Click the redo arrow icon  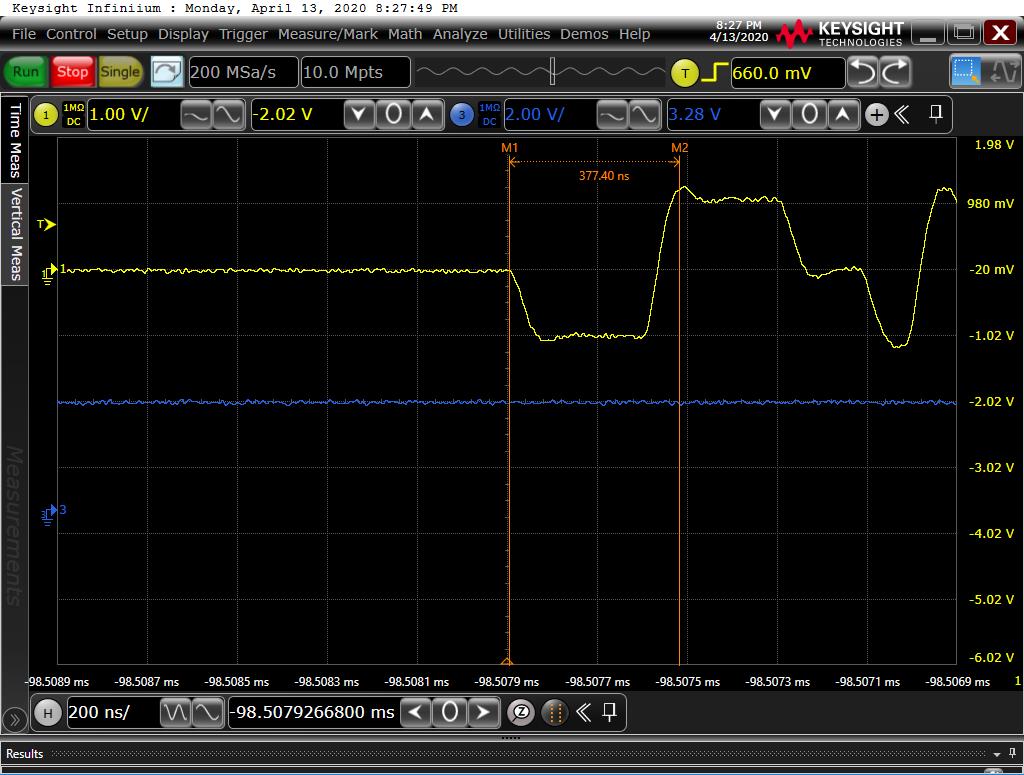point(895,72)
